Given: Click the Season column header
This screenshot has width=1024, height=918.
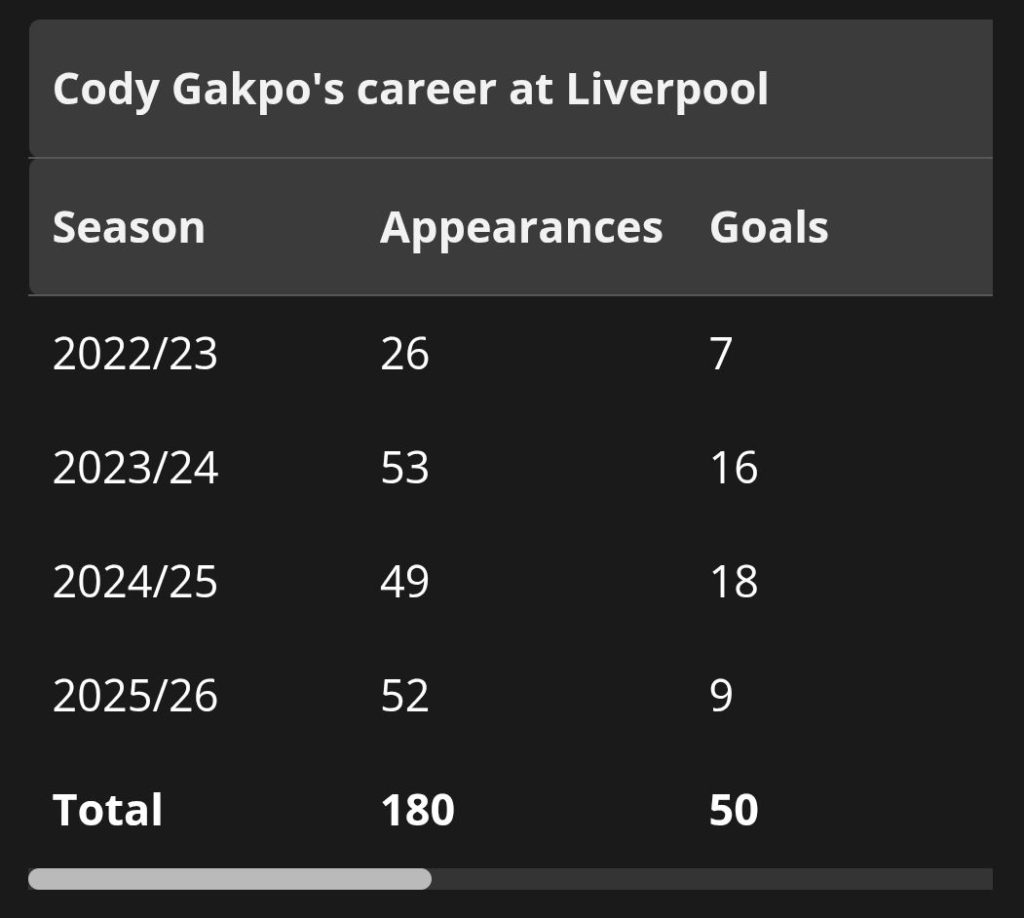Looking at the screenshot, I should click(129, 227).
